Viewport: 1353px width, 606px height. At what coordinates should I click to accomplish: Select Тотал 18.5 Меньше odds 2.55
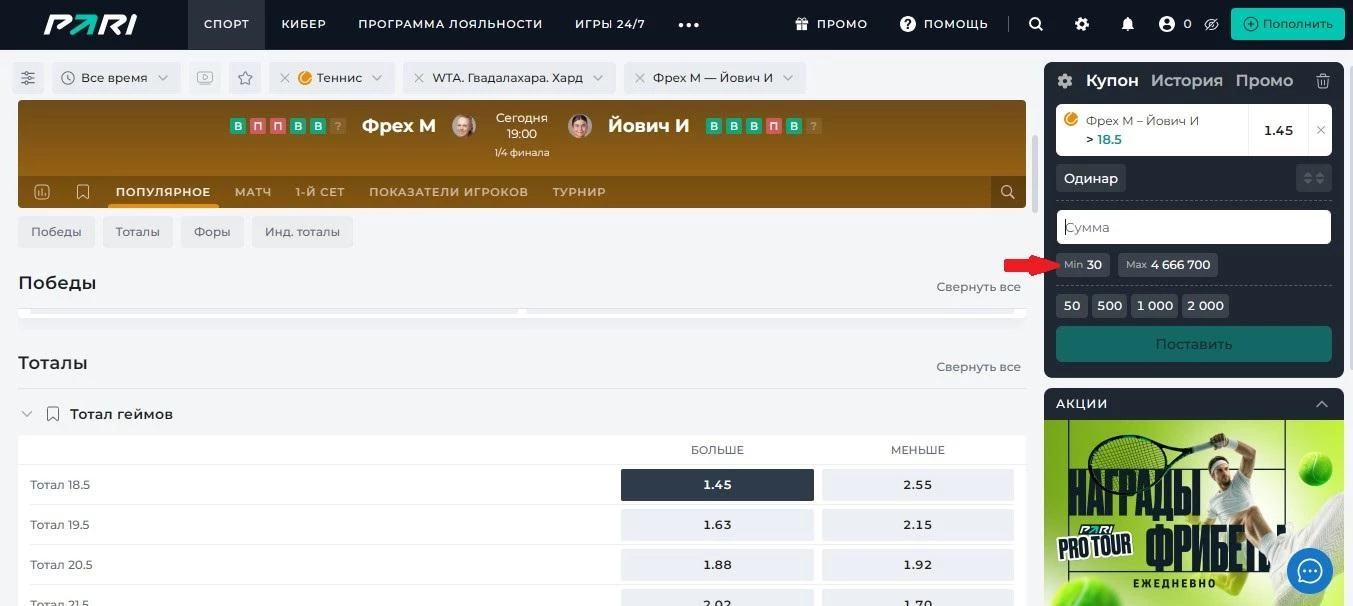point(918,485)
